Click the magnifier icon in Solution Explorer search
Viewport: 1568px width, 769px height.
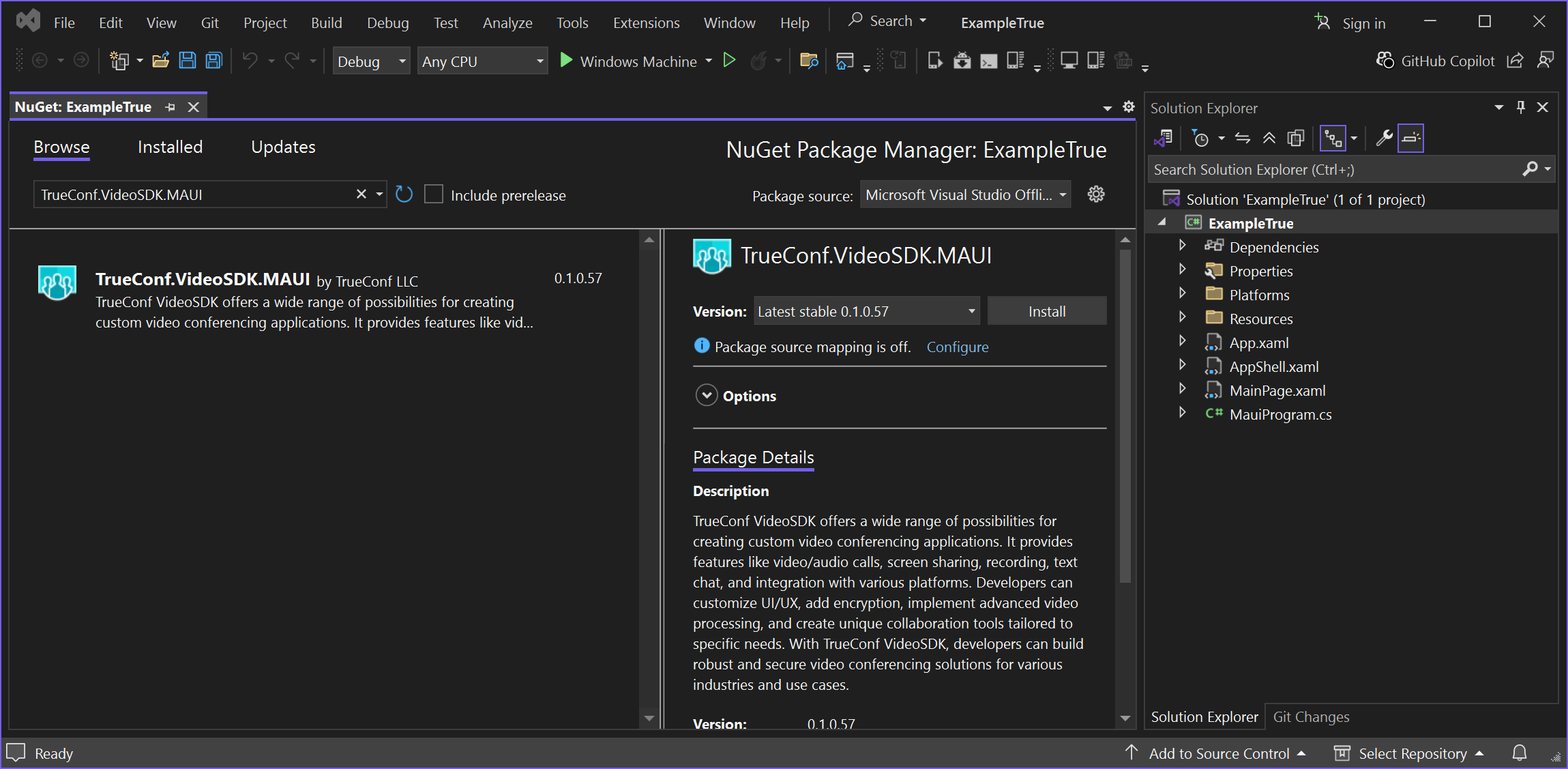[1530, 169]
